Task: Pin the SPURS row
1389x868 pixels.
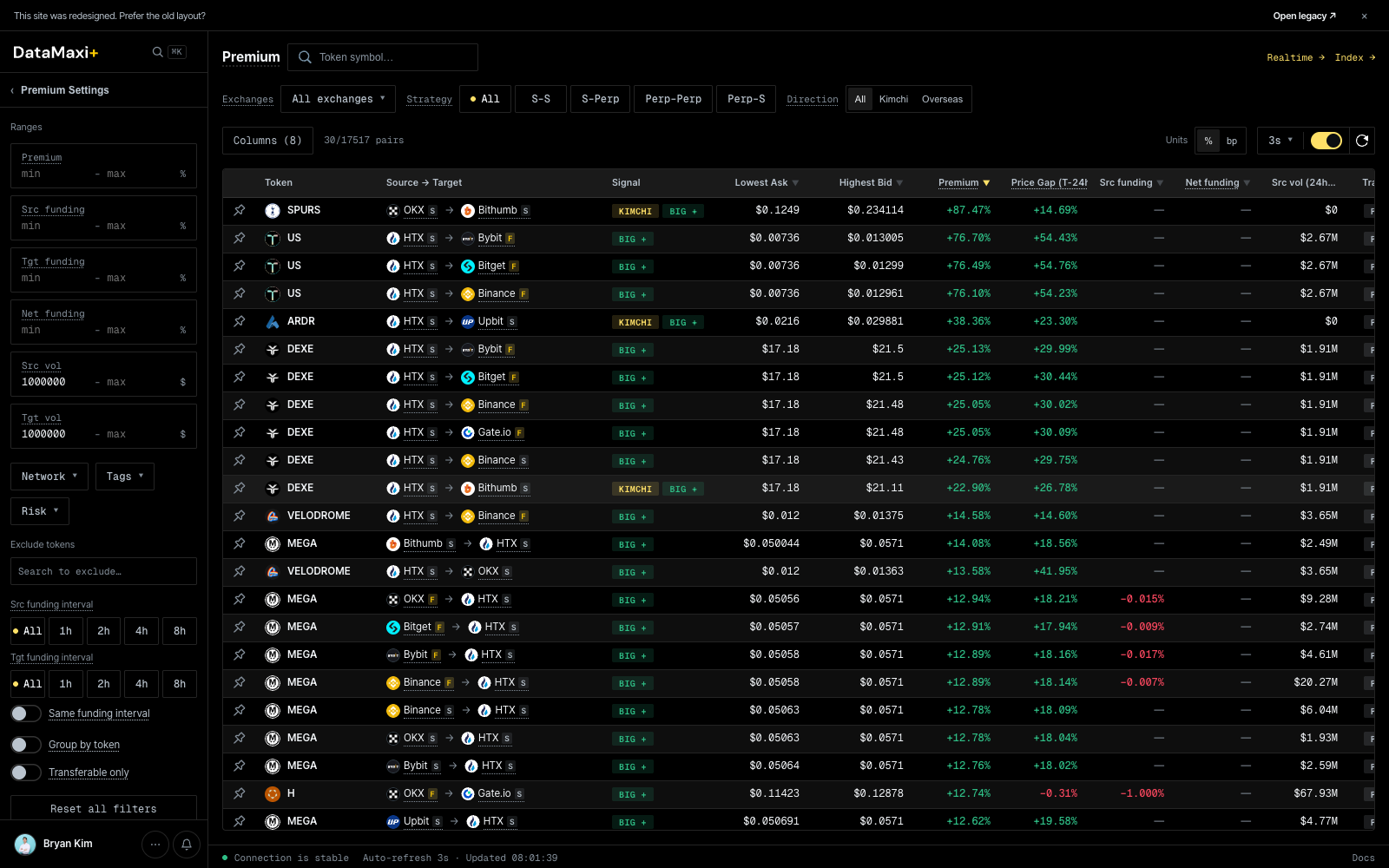Action: [239, 210]
